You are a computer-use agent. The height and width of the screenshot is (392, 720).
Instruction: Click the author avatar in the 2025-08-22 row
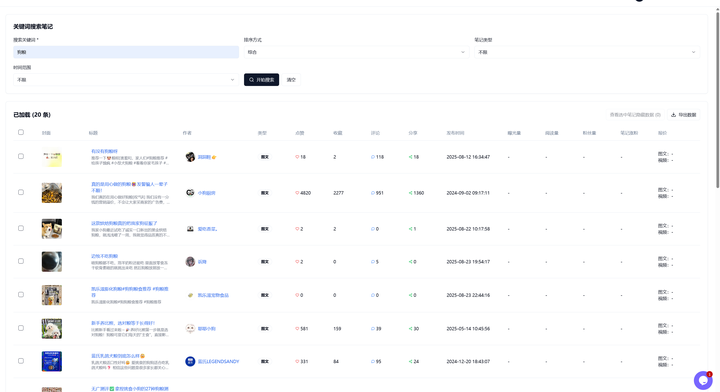point(190,229)
